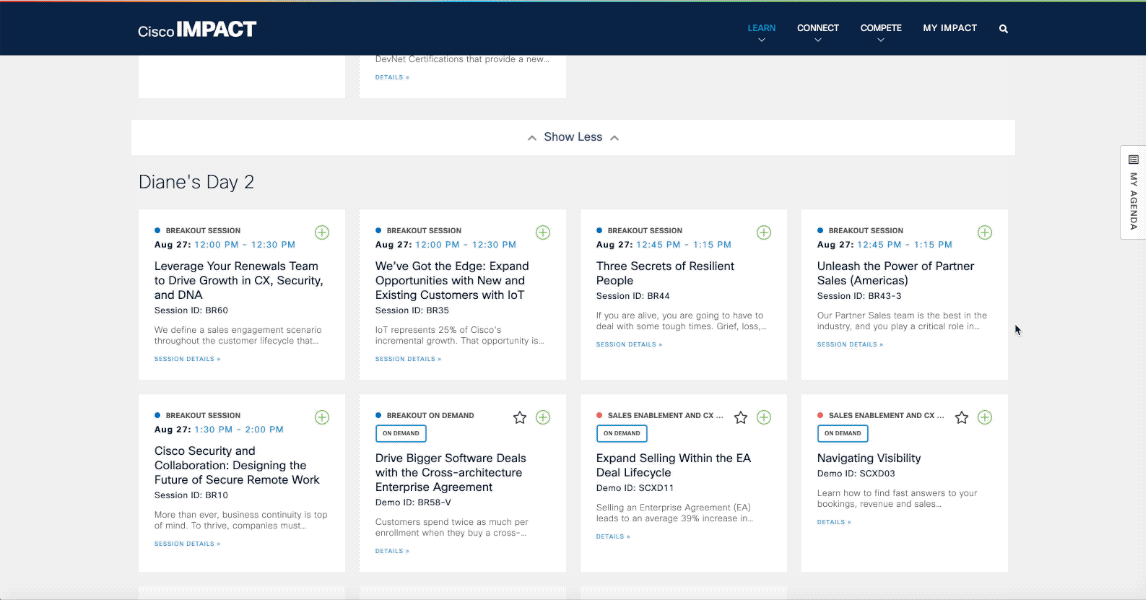Screen dimensions: 1146x600
Task: Open the My Agenda side panel
Action: click(x=1133, y=192)
